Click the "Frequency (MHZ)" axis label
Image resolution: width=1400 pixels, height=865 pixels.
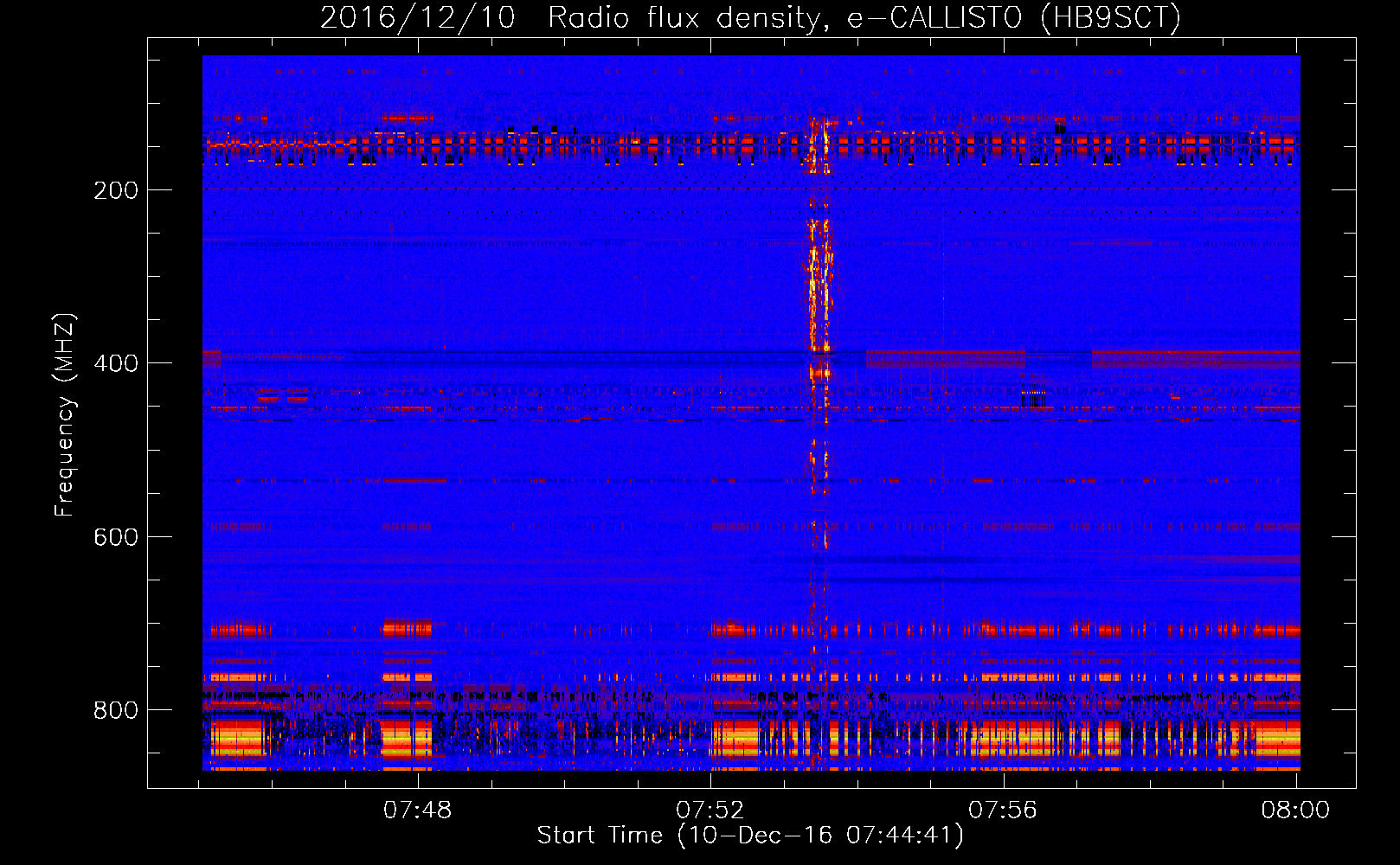point(65,414)
